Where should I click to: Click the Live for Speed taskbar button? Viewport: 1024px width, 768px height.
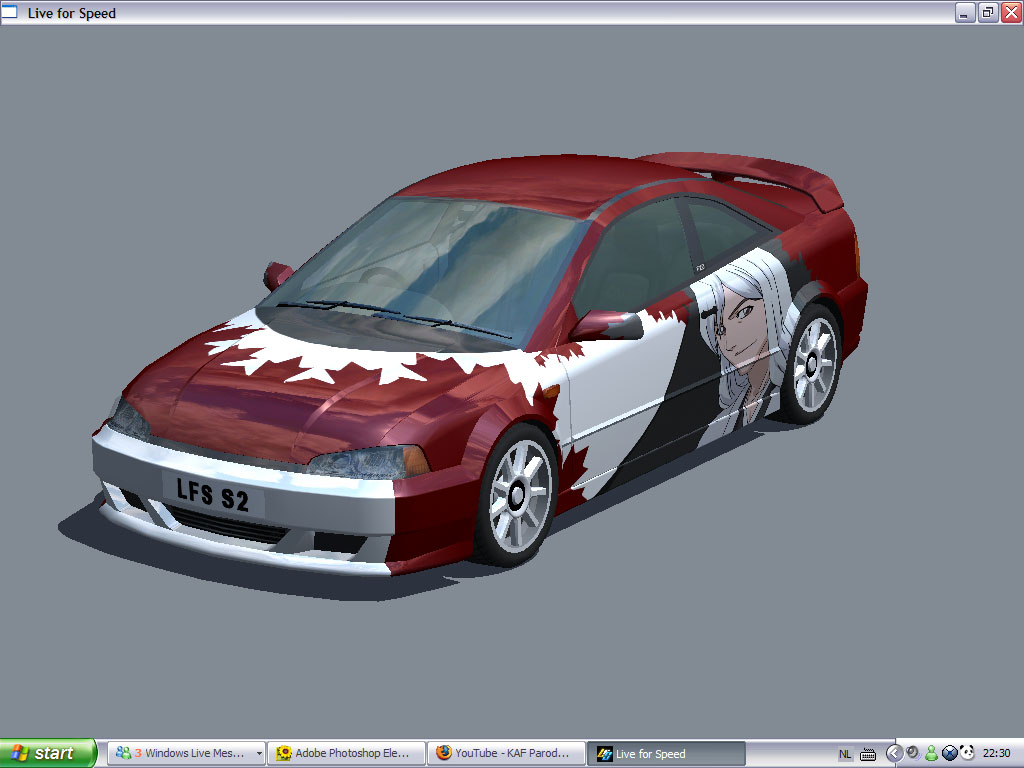coord(666,753)
